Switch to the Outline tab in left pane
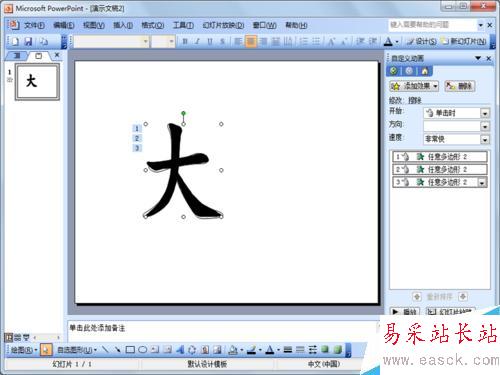Image resolution: width=500 pixels, height=375 pixels. pyautogui.click(x=17, y=56)
